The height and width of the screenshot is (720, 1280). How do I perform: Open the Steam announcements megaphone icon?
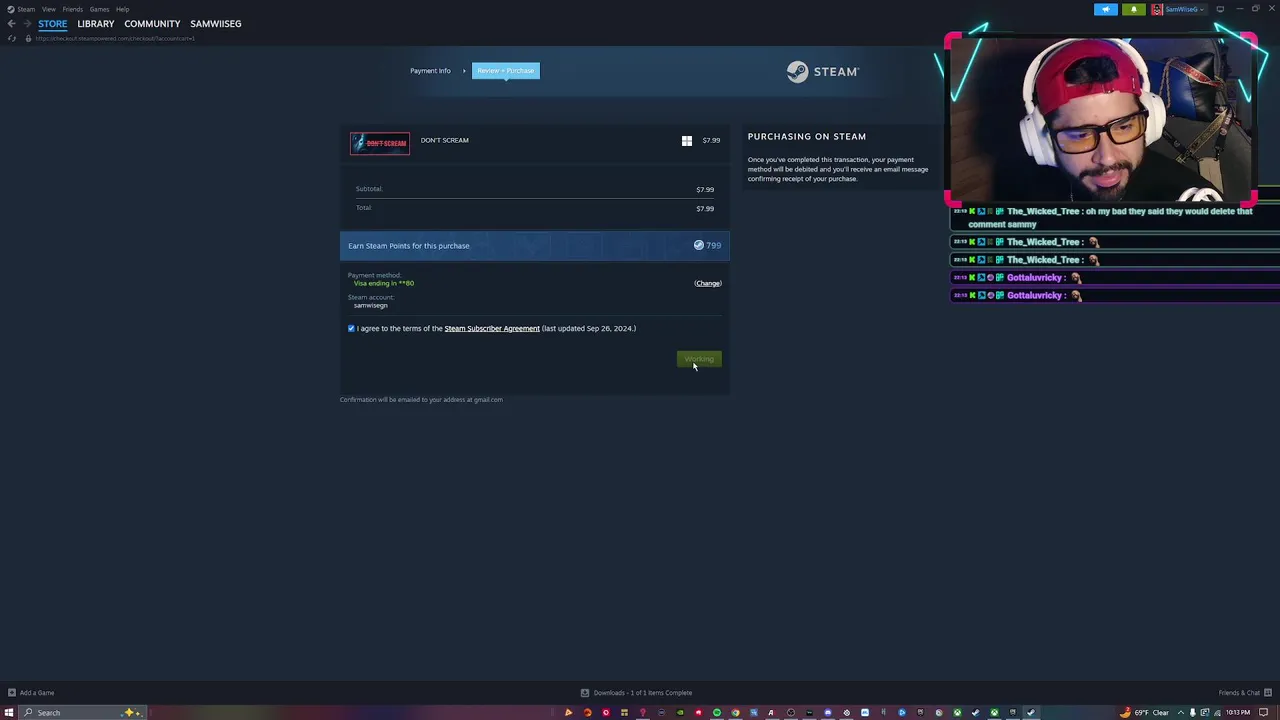pyautogui.click(x=1105, y=9)
